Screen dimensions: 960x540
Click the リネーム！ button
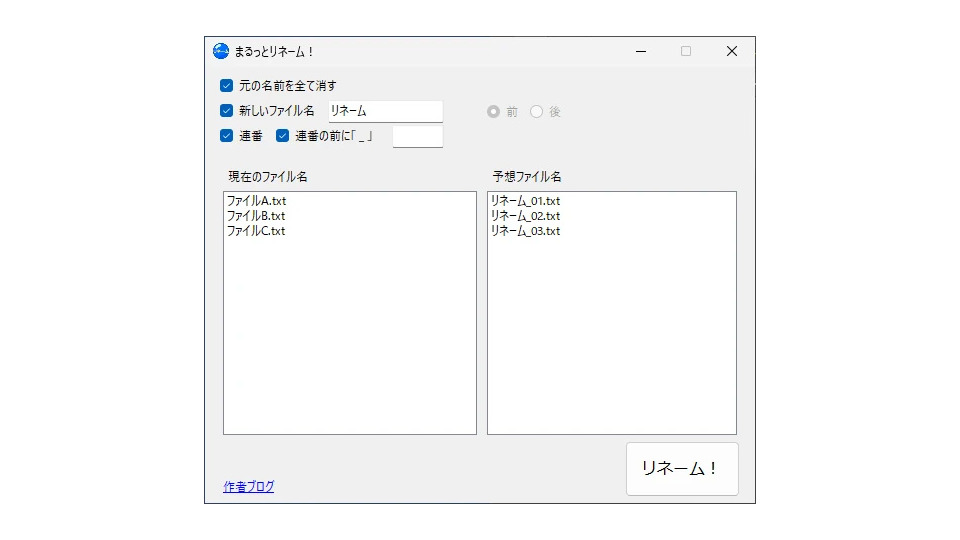coord(682,469)
